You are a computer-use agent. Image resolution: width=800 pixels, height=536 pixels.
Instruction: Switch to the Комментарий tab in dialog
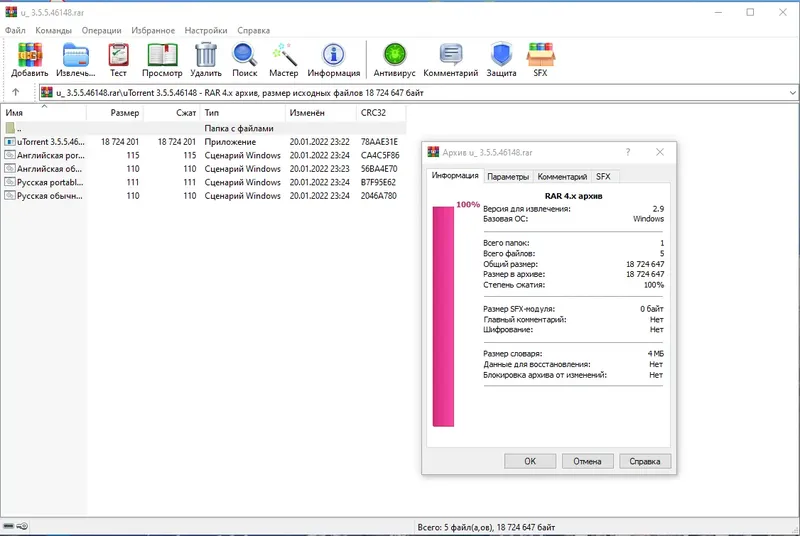point(562,176)
